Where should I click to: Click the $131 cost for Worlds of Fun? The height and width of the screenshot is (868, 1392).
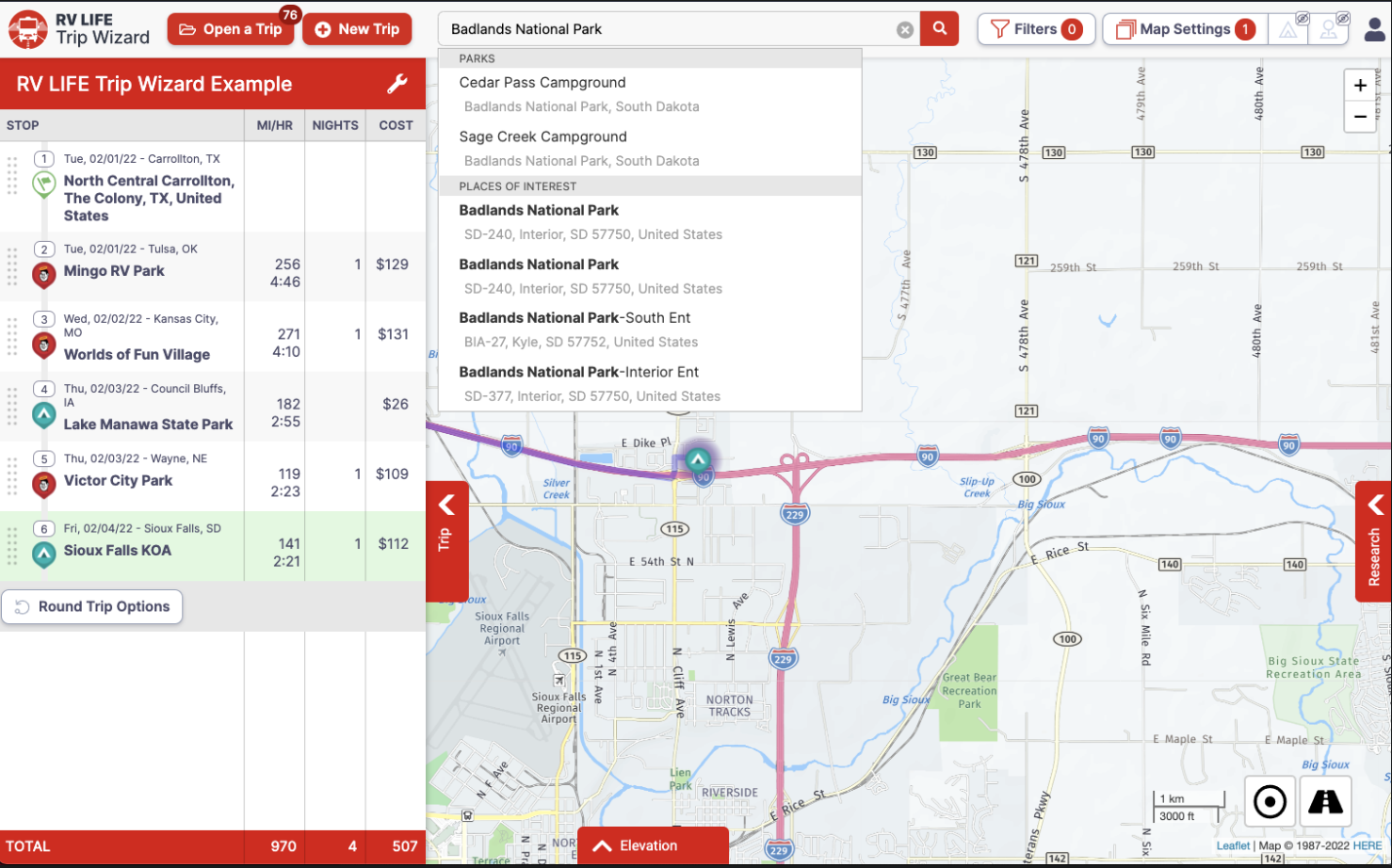click(x=393, y=334)
